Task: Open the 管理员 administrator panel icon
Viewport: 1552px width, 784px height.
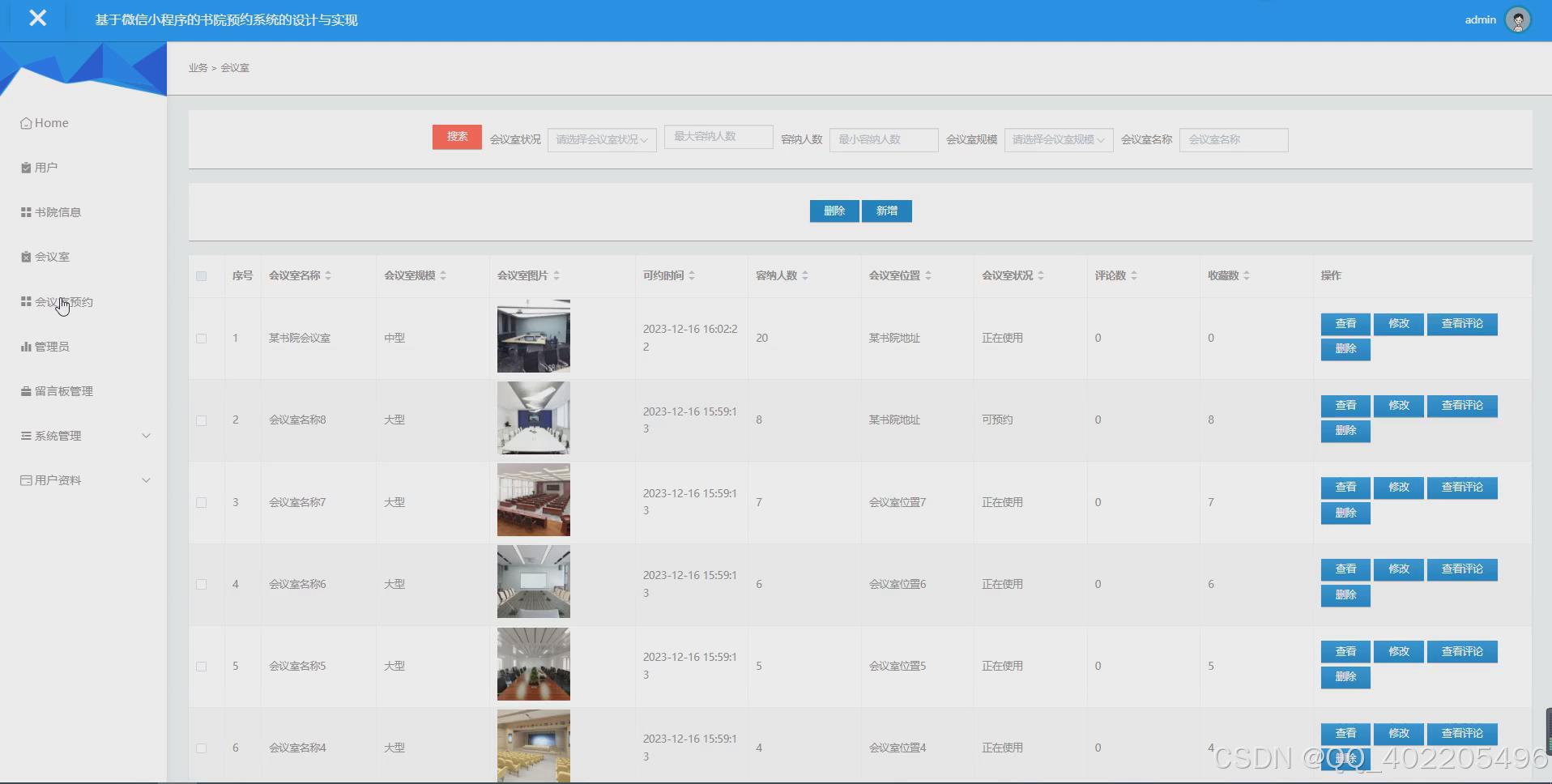Action: (23, 346)
